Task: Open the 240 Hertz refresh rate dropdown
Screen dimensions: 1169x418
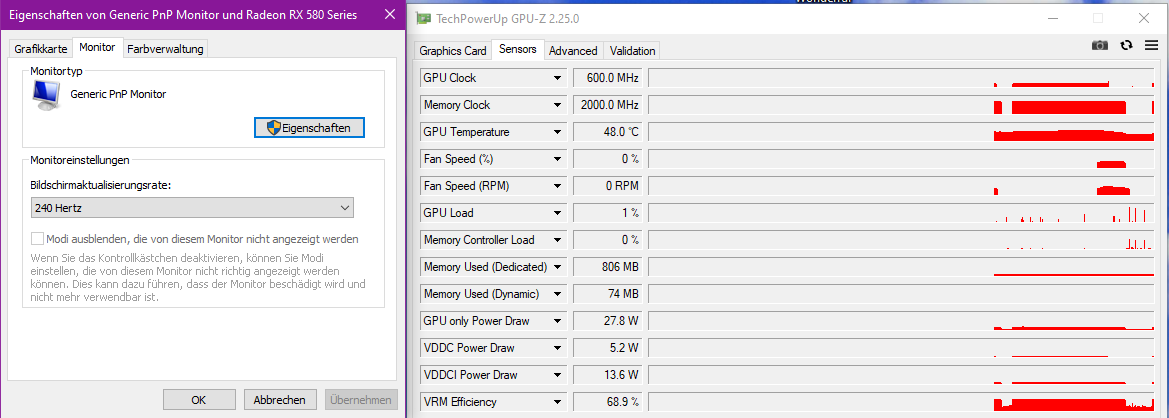Action: [x=192, y=209]
